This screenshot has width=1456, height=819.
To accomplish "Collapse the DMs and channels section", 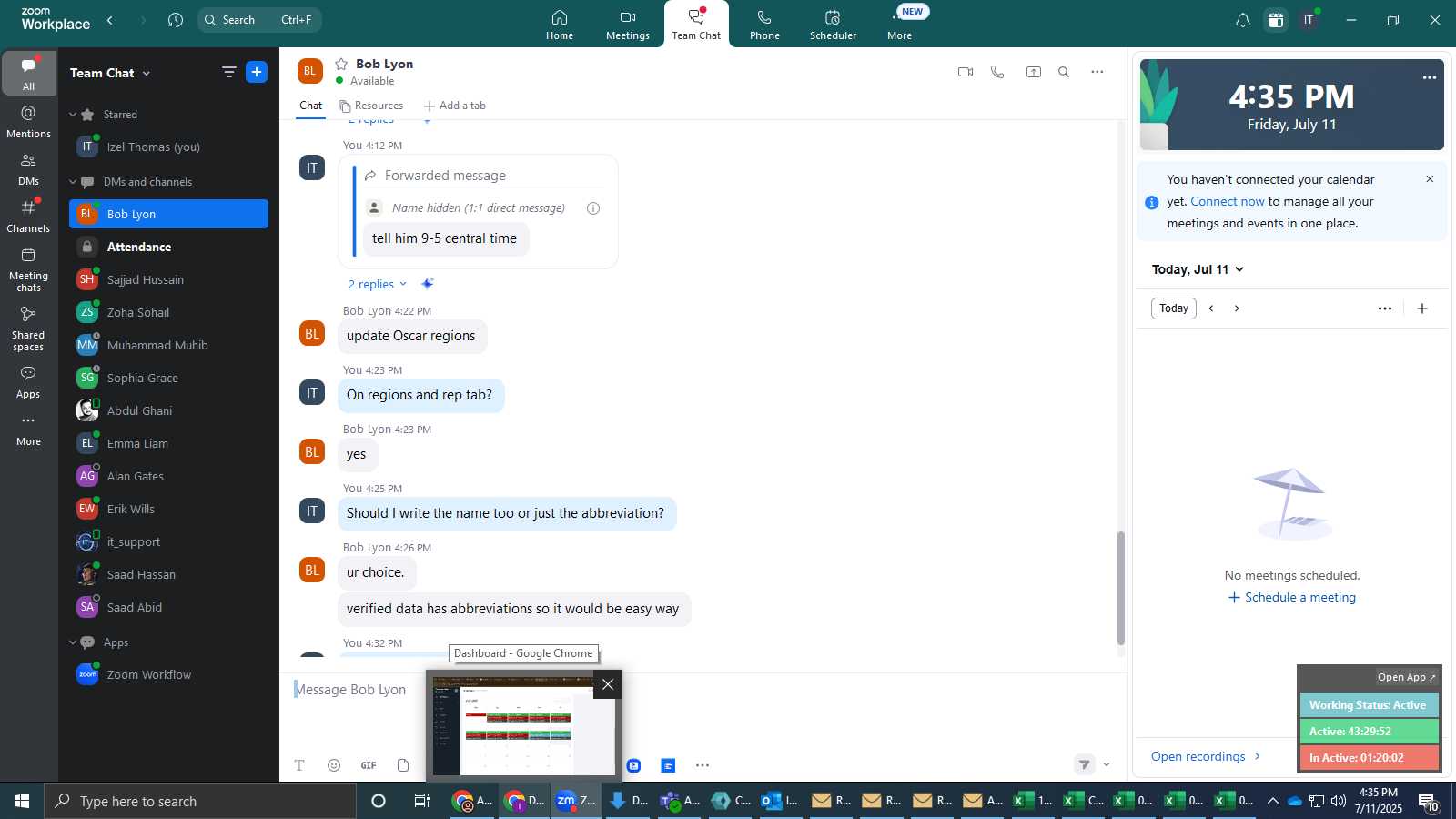I will (x=73, y=182).
